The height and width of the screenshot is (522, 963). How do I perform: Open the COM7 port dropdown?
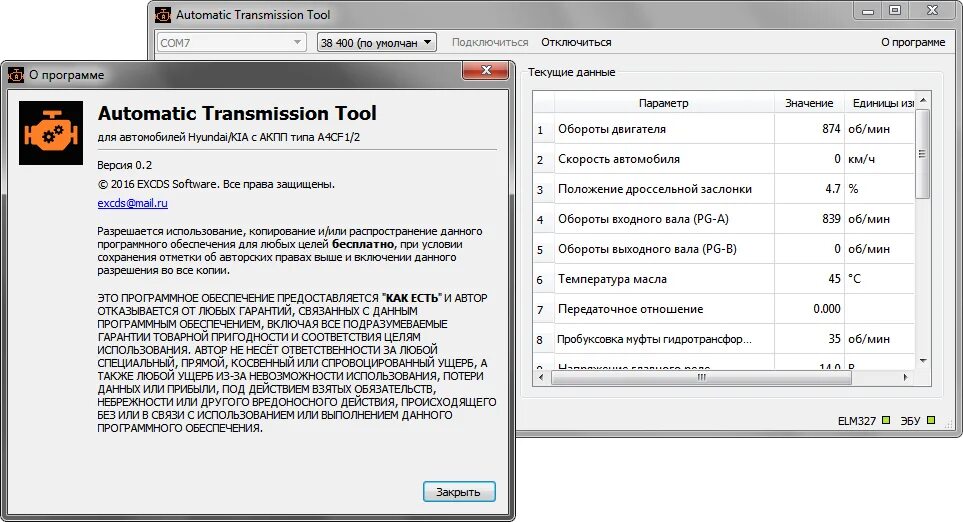(231, 42)
